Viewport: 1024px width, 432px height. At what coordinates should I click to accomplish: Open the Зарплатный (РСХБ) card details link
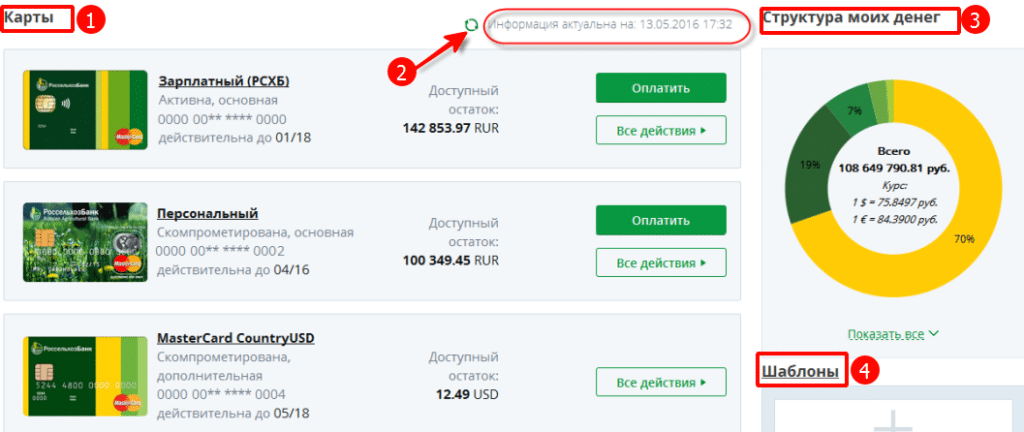pos(224,82)
